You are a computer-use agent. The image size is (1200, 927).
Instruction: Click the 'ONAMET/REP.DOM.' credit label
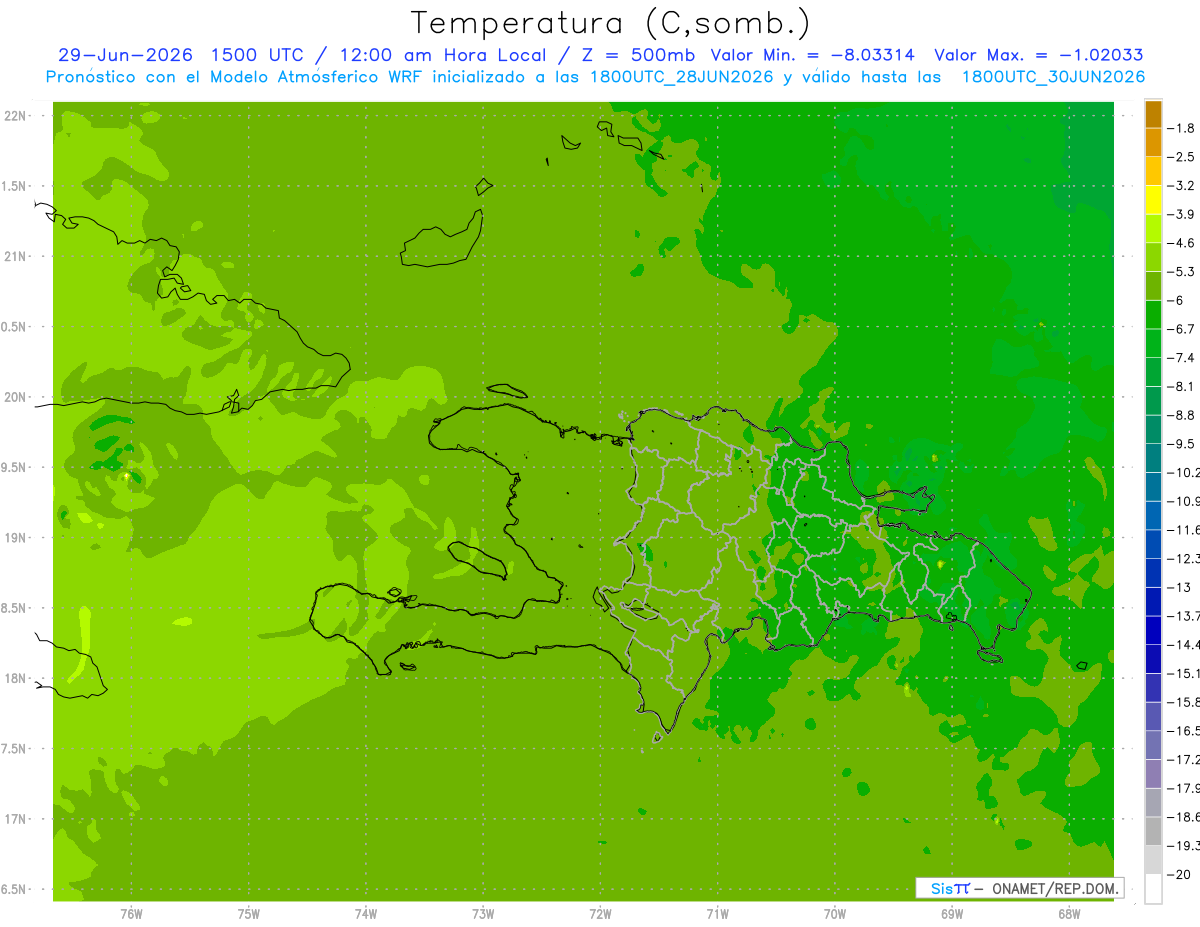pos(1055,888)
